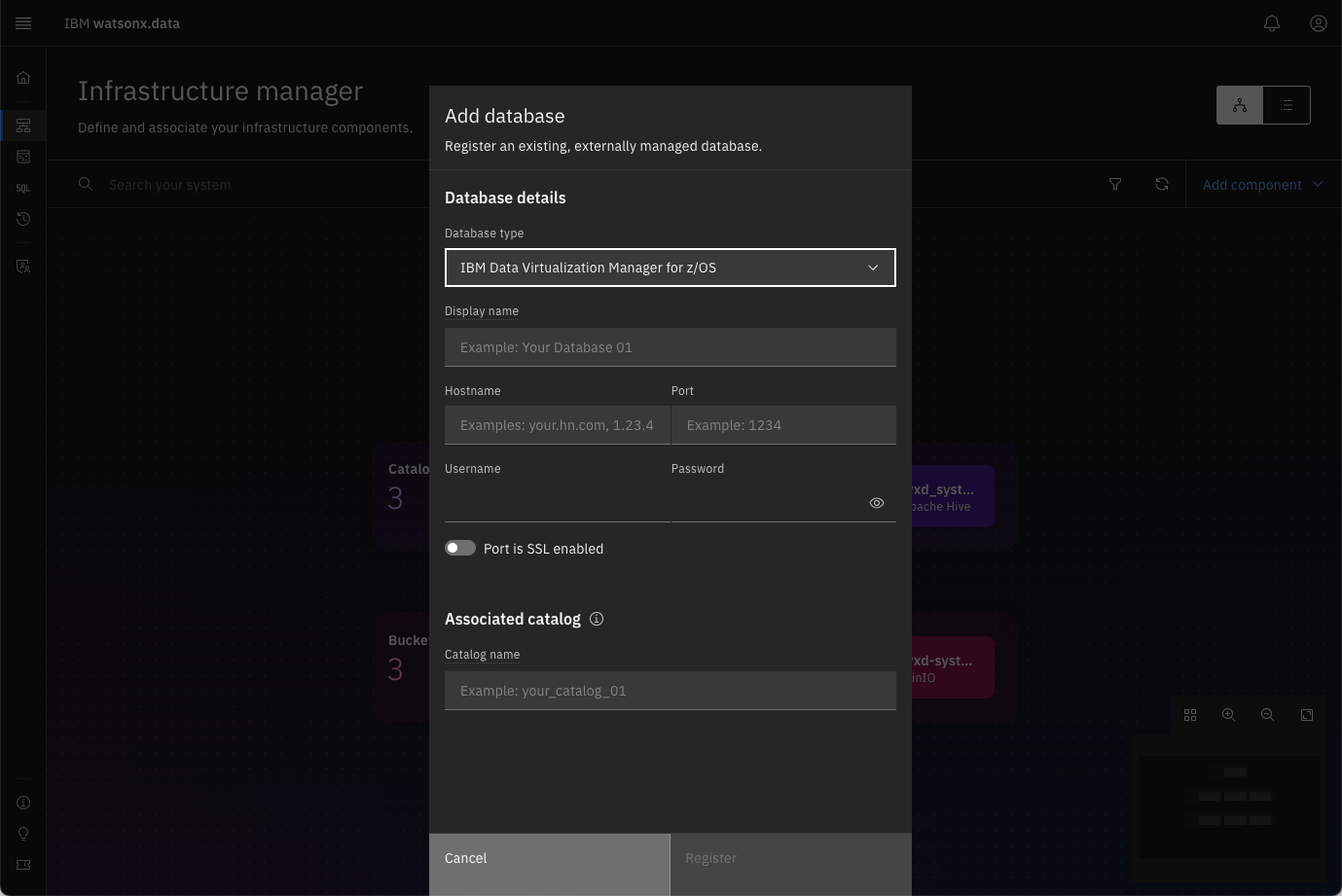Open Data manager sidebar icon
This screenshot has width=1342, height=896.
click(23, 157)
